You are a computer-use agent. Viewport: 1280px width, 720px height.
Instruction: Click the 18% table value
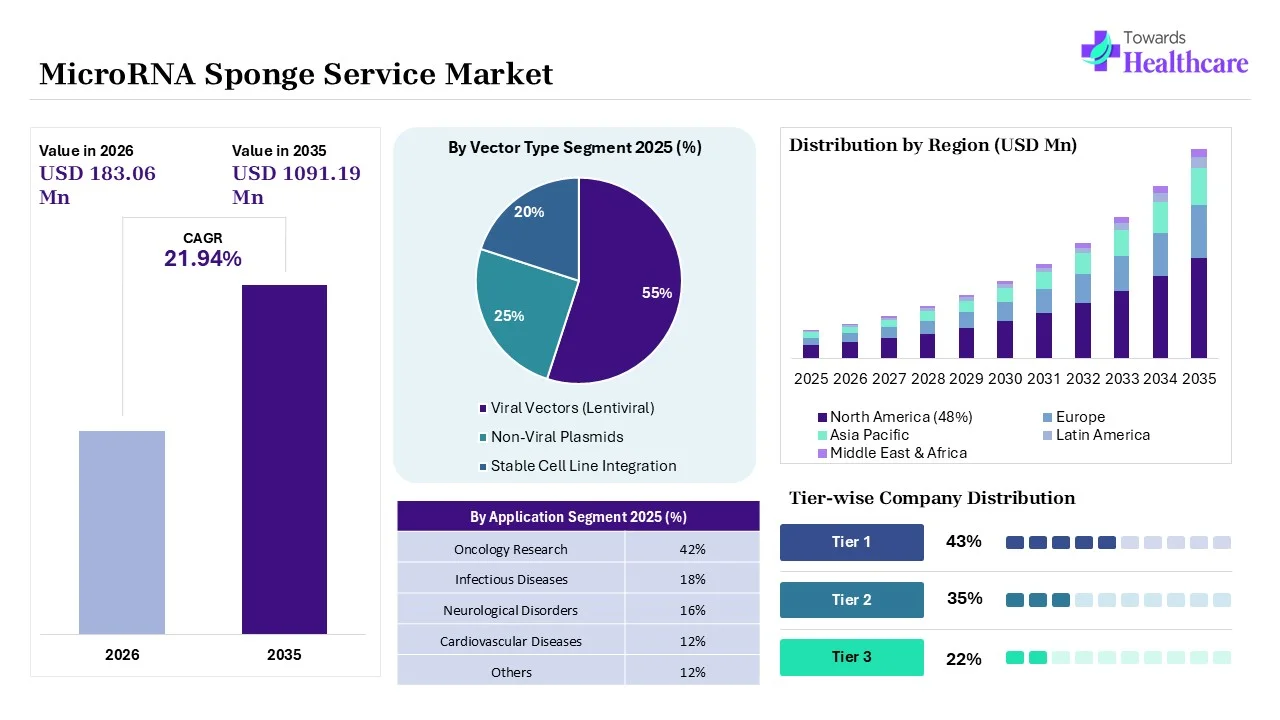point(692,579)
